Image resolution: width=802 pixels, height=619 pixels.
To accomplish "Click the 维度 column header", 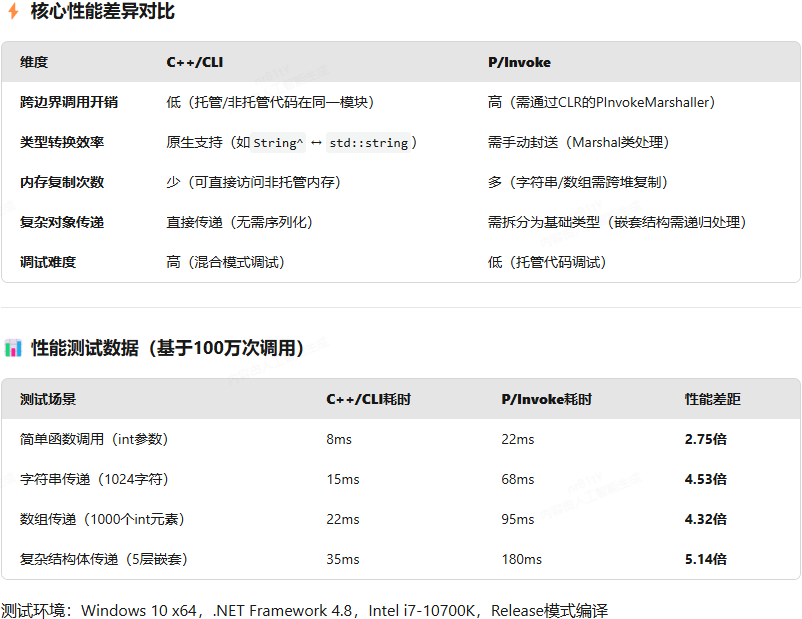I will pyautogui.click(x=34, y=62).
